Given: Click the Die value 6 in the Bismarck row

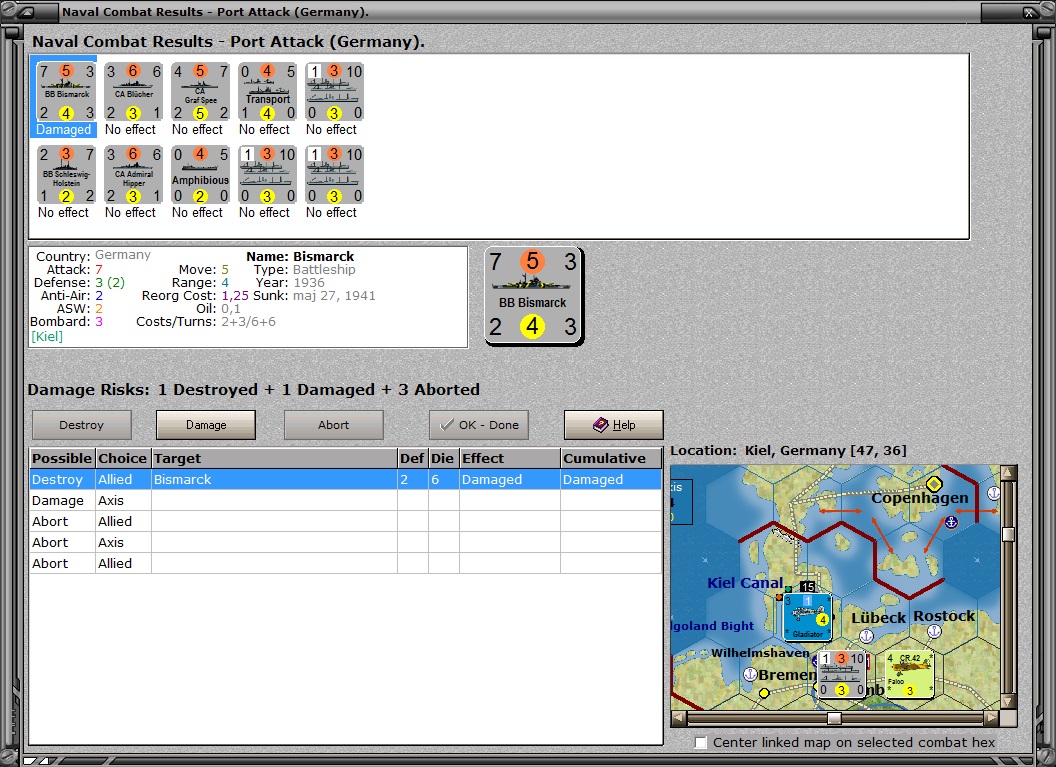Looking at the screenshot, I should [443, 479].
